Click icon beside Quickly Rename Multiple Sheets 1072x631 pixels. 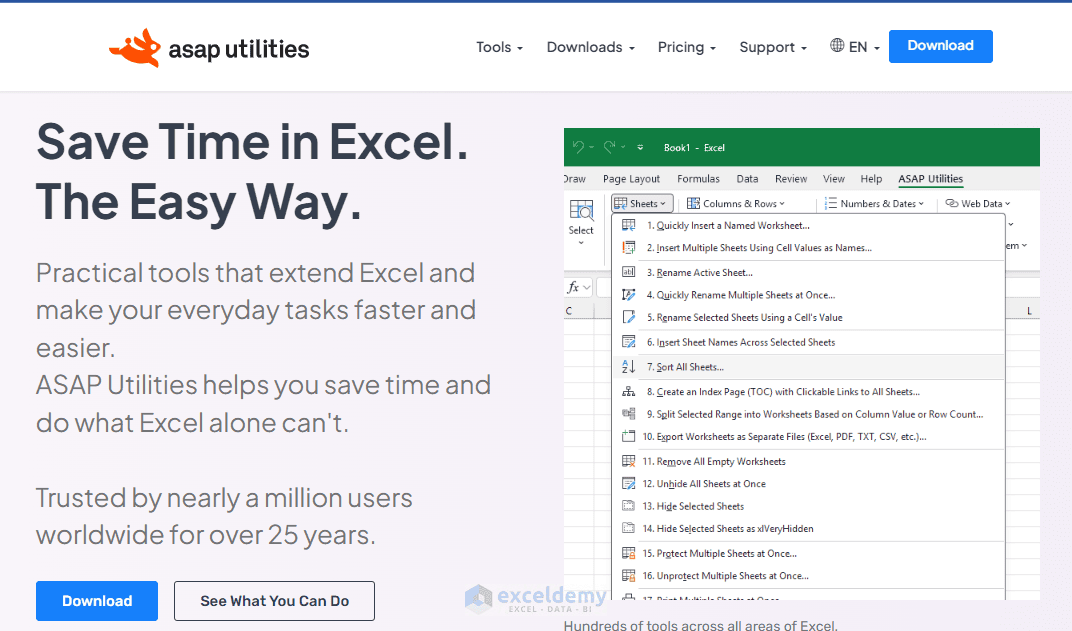628,295
